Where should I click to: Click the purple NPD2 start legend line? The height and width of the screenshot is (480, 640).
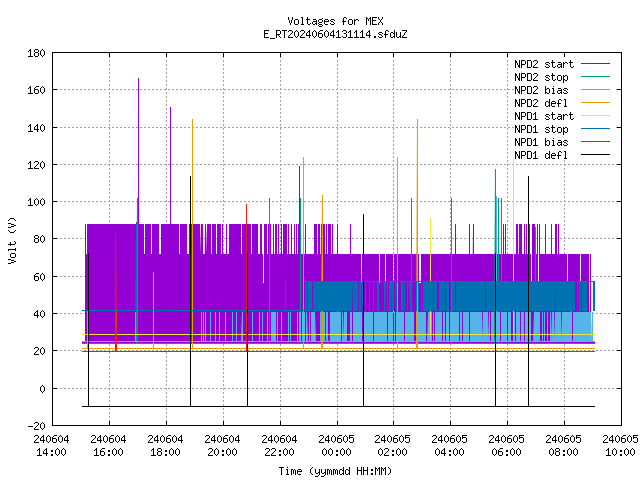[x=595, y=64]
